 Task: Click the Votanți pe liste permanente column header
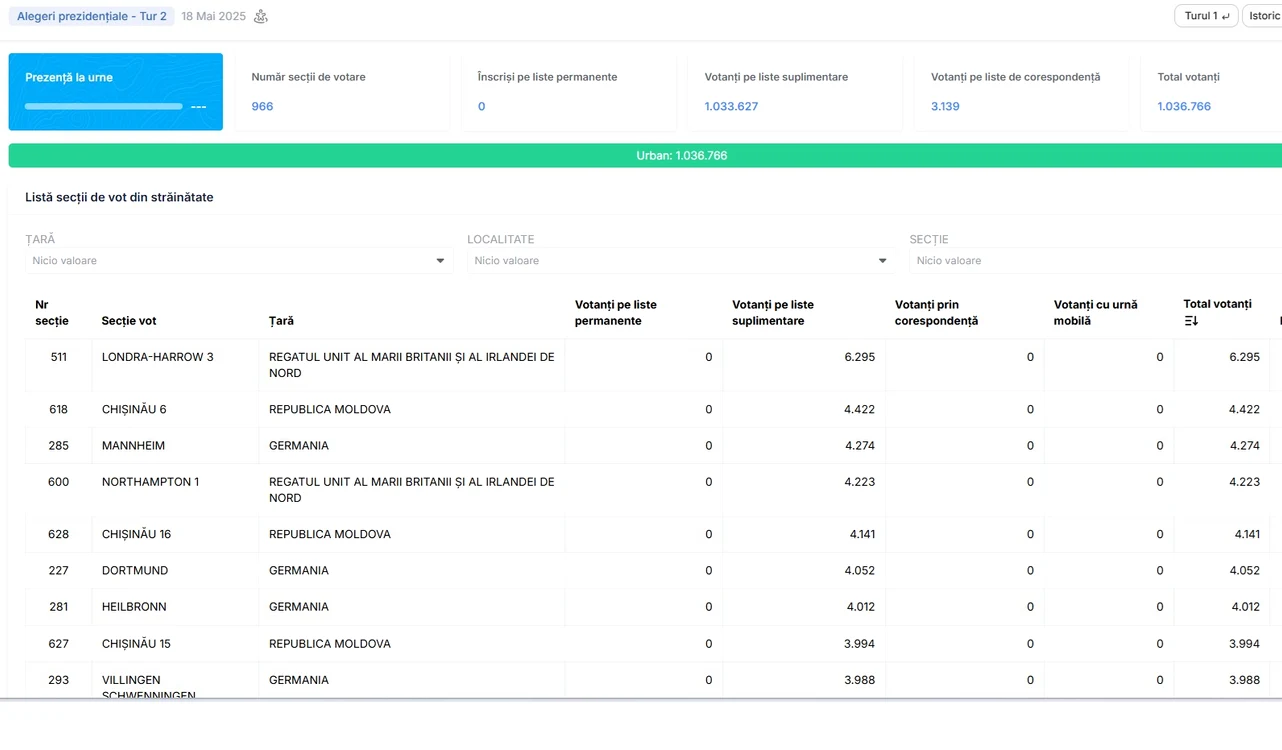pos(616,313)
